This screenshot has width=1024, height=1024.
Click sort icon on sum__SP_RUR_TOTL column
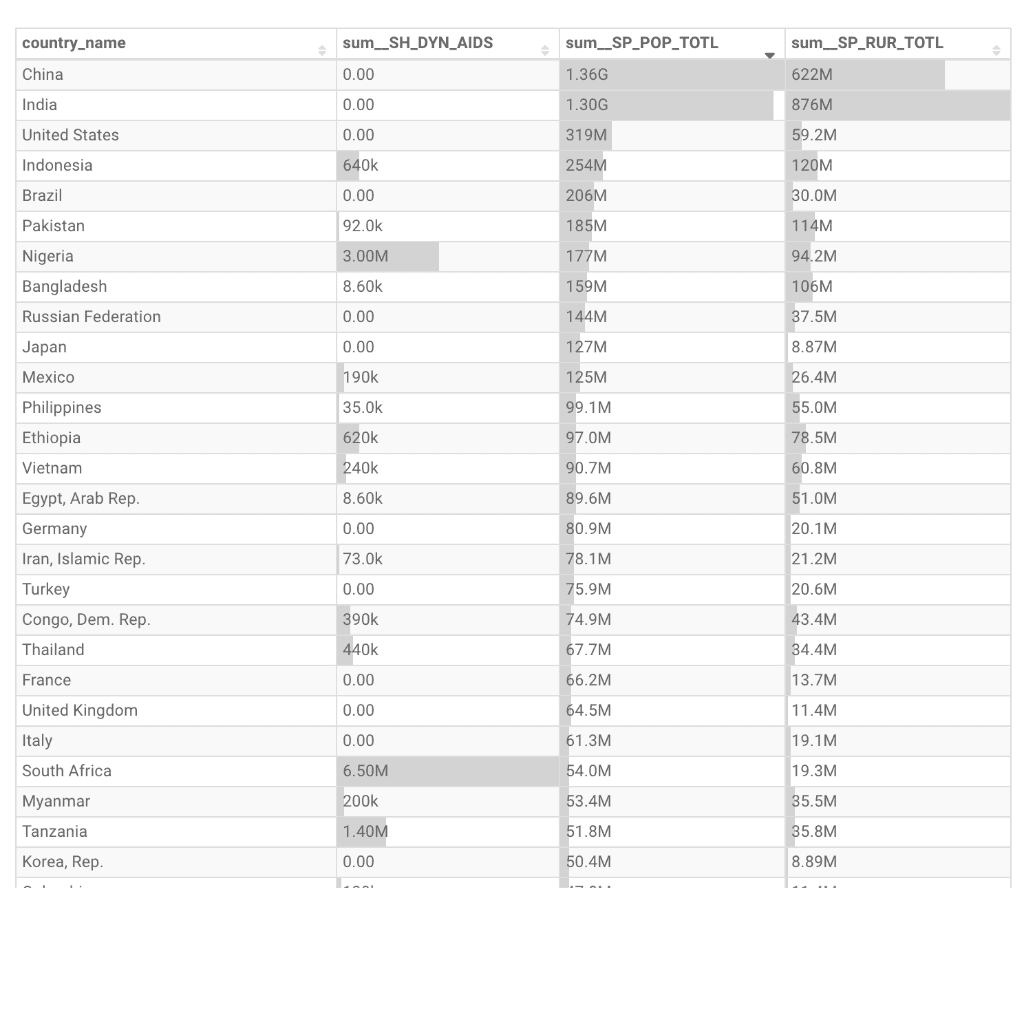(997, 50)
